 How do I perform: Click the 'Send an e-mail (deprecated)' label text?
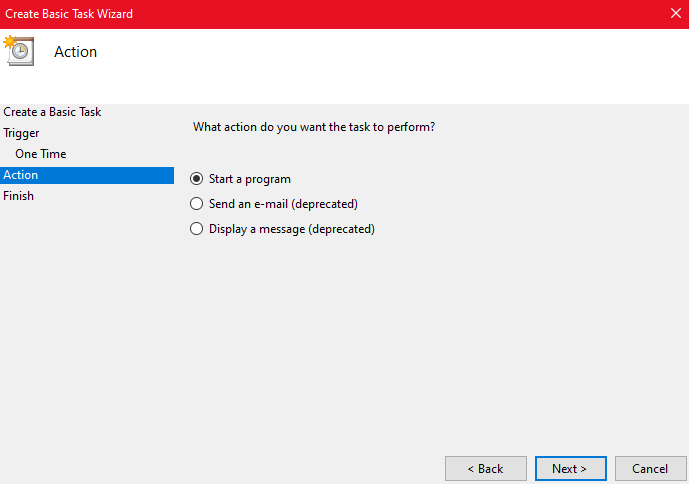click(283, 204)
